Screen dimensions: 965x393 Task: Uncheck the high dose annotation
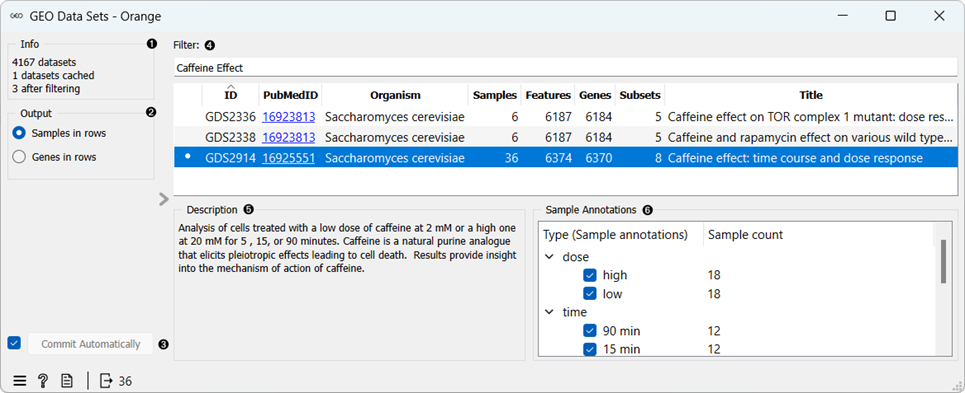point(590,275)
